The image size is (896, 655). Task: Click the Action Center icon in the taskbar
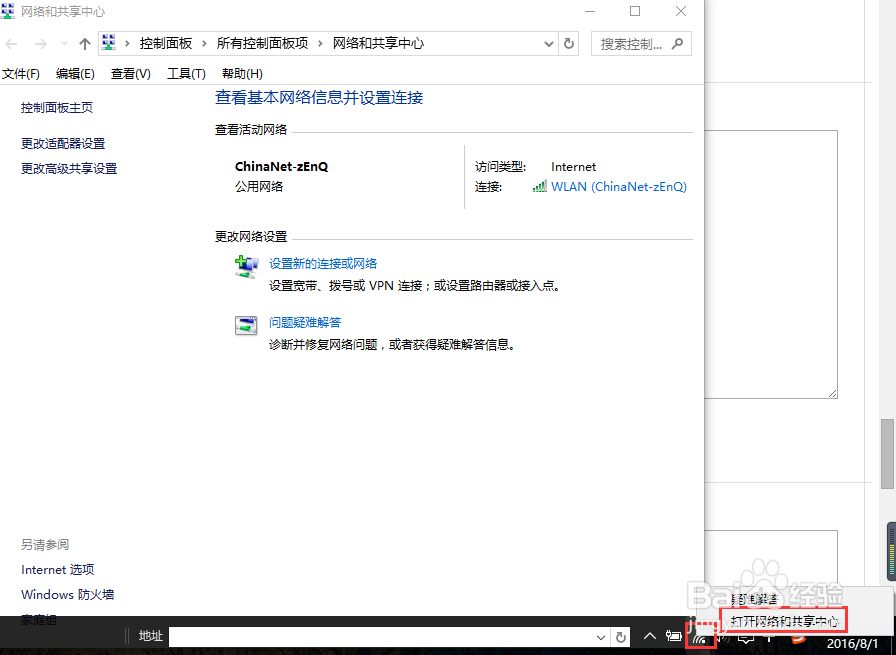[745, 637]
